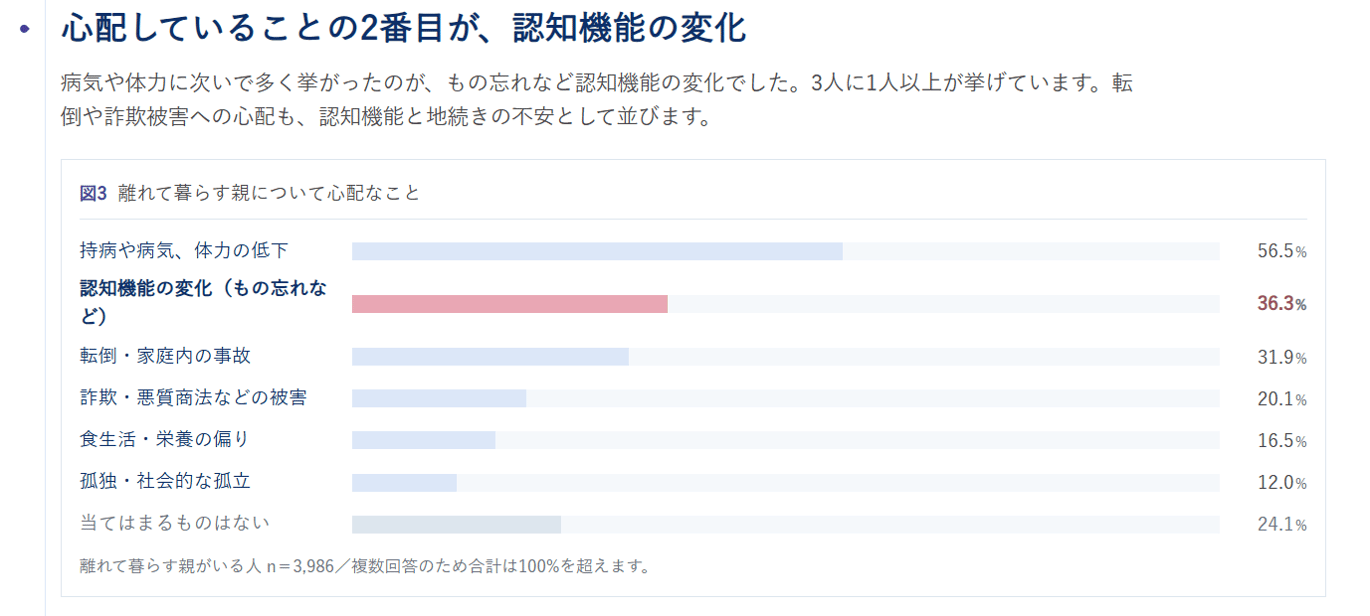This screenshot has height=616, width=1370.
Task: Click the pink 認知機能の変化 bar
Action: tap(509, 304)
